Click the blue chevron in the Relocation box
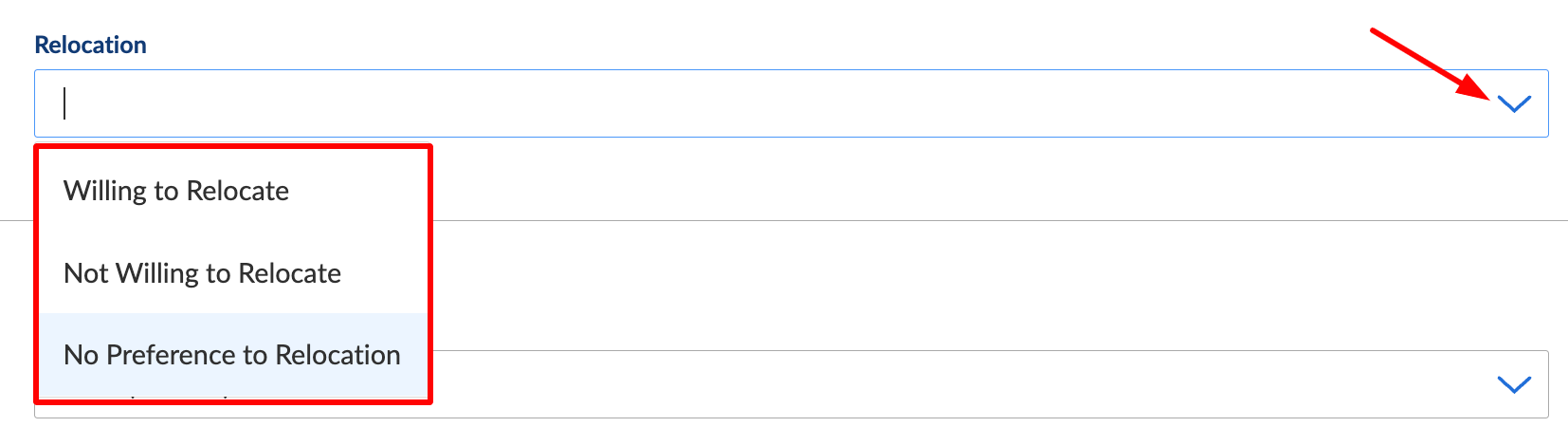The width and height of the screenshot is (1568, 427). point(1514,103)
